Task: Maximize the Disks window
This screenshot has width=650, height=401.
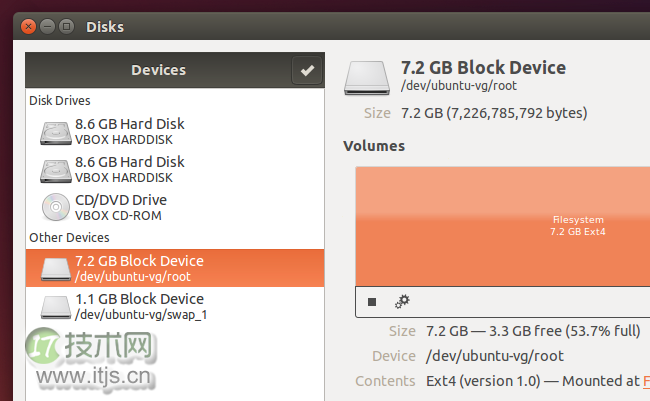Action: [x=67, y=26]
